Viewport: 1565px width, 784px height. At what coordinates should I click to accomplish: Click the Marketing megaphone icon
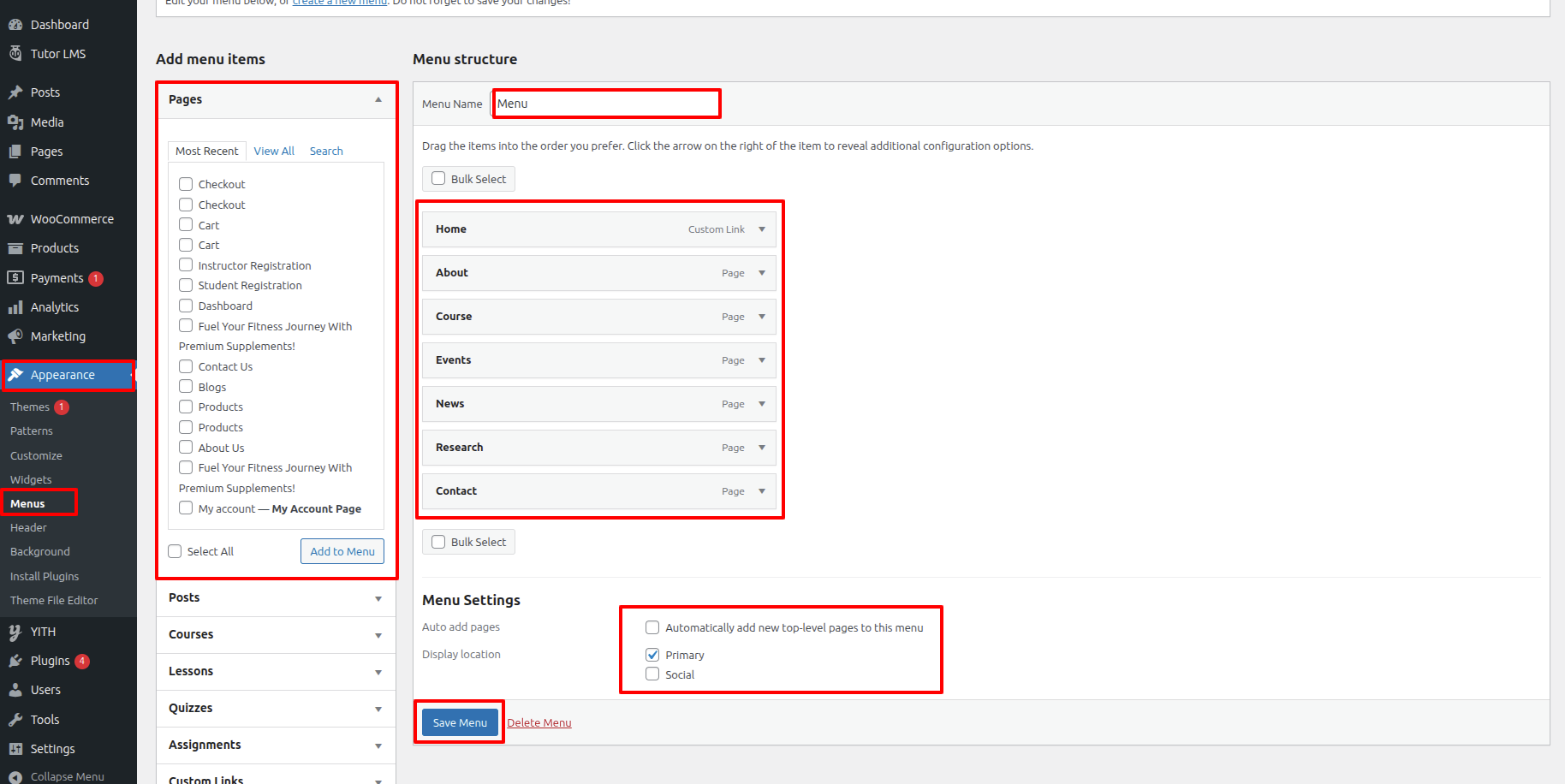click(15, 336)
